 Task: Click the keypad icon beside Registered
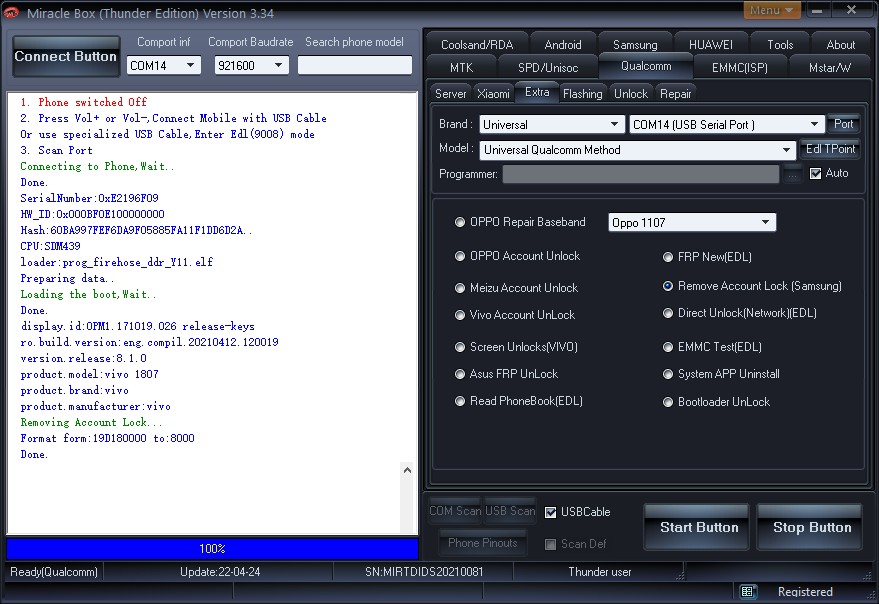click(747, 591)
